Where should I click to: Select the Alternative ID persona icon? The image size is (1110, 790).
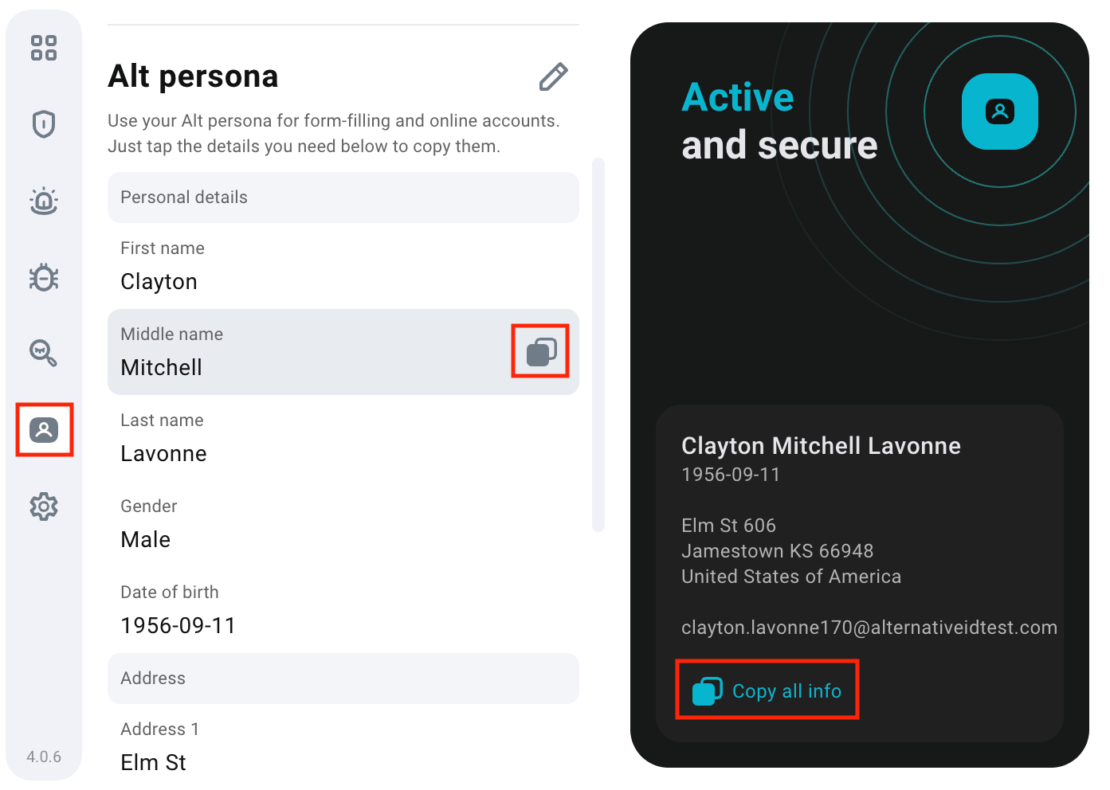click(x=44, y=430)
